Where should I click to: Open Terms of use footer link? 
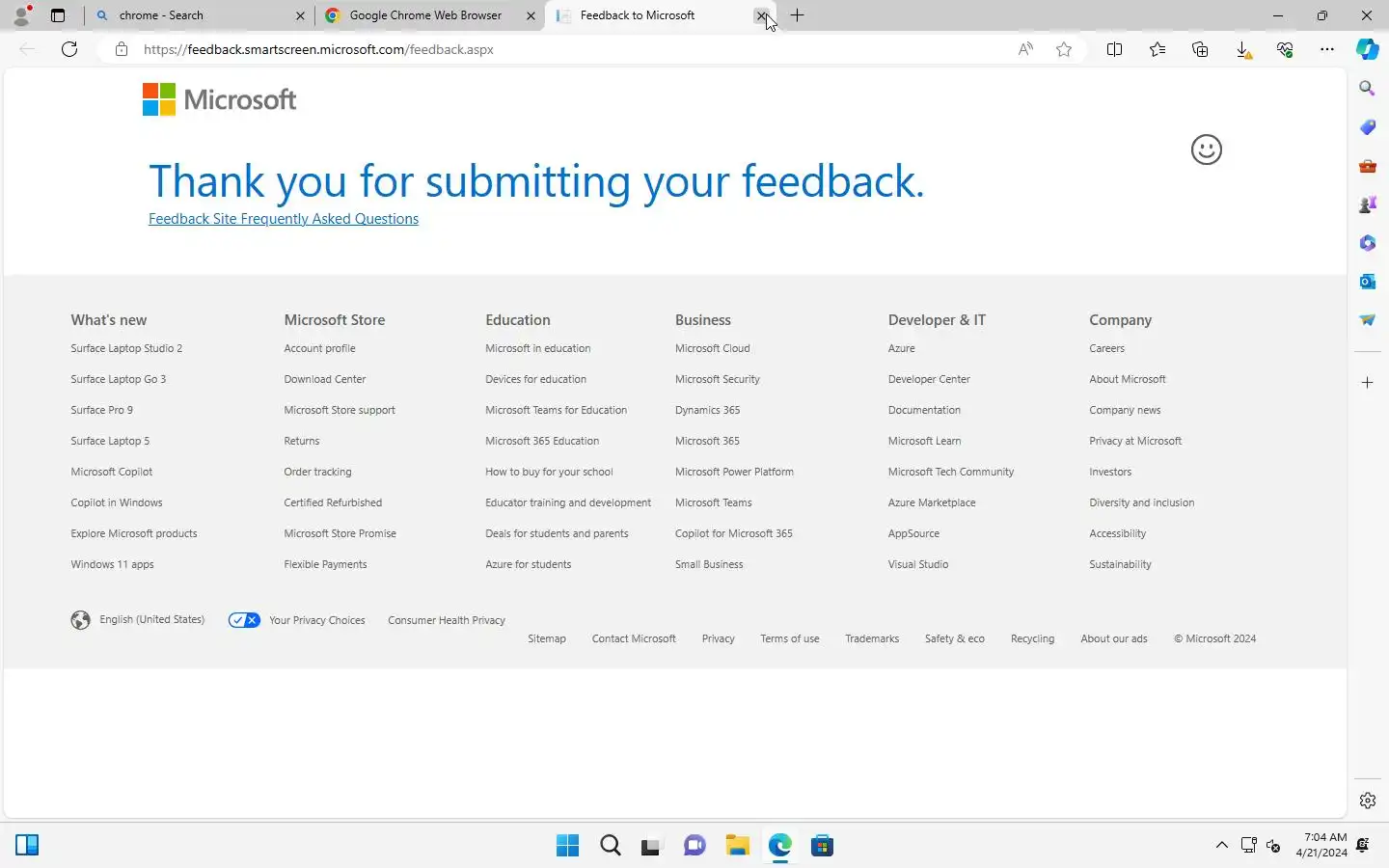point(790,638)
